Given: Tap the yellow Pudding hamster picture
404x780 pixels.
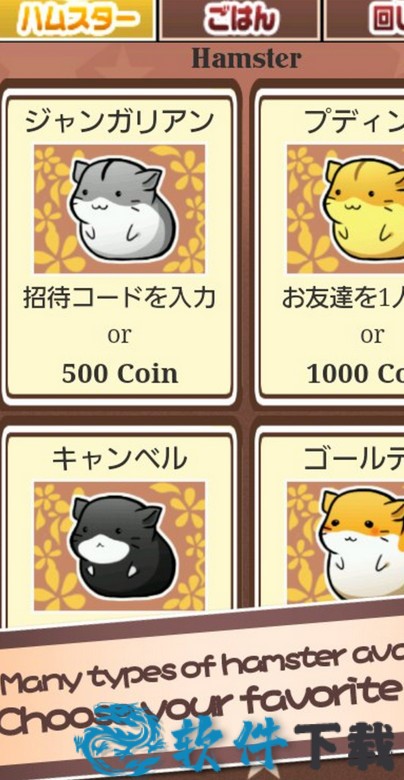Looking at the screenshot, I should tap(346, 209).
